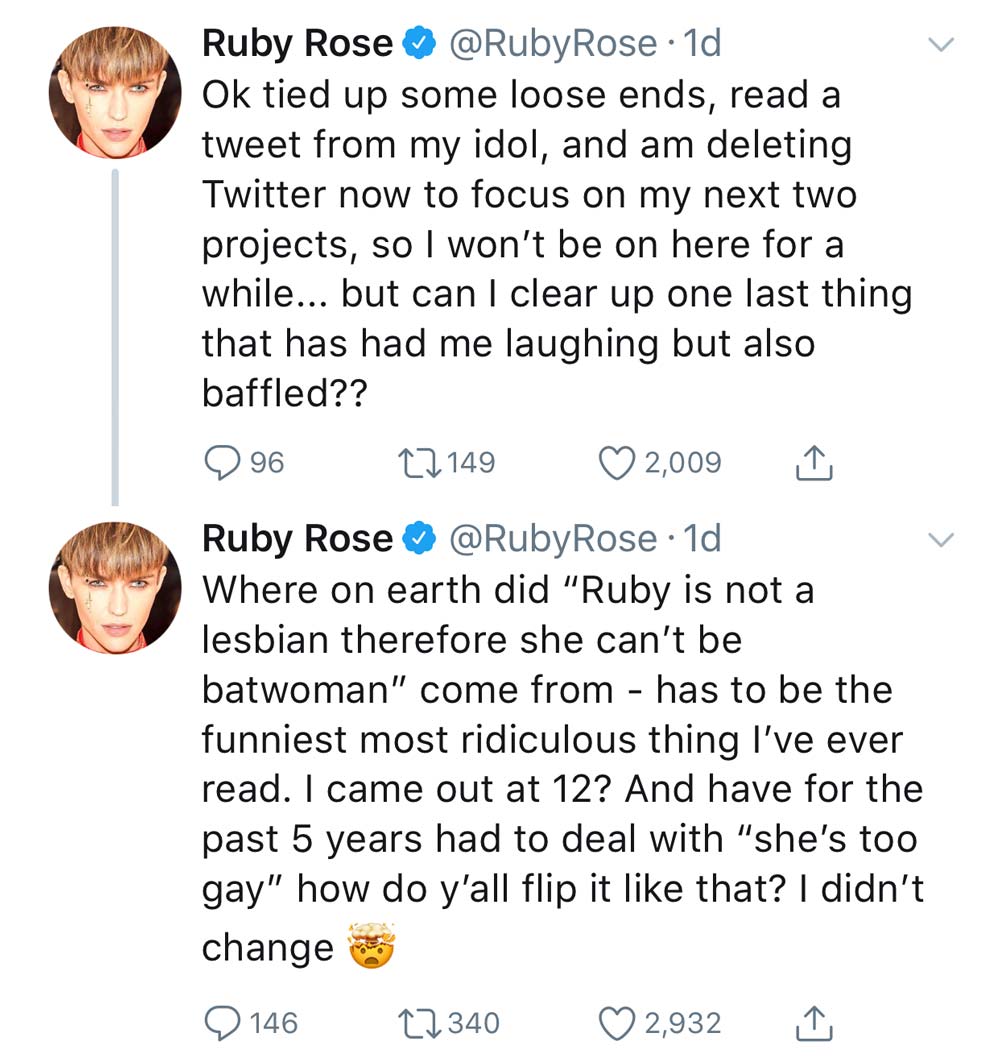This screenshot has height=1060, width=1000.
Task: Click the exploding head emoji after "change"
Action: (371, 946)
